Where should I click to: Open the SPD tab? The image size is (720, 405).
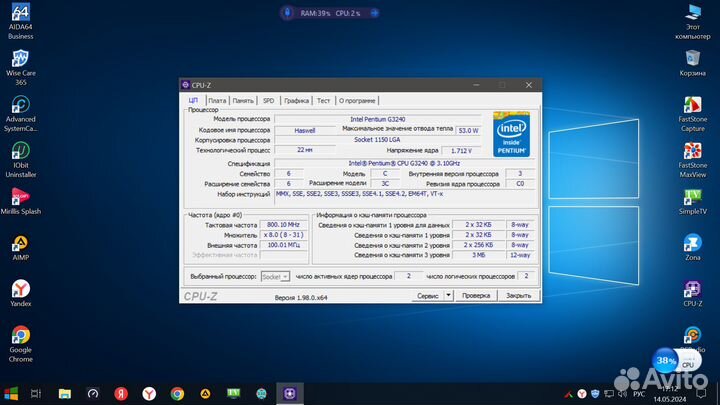pyautogui.click(x=269, y=101)
